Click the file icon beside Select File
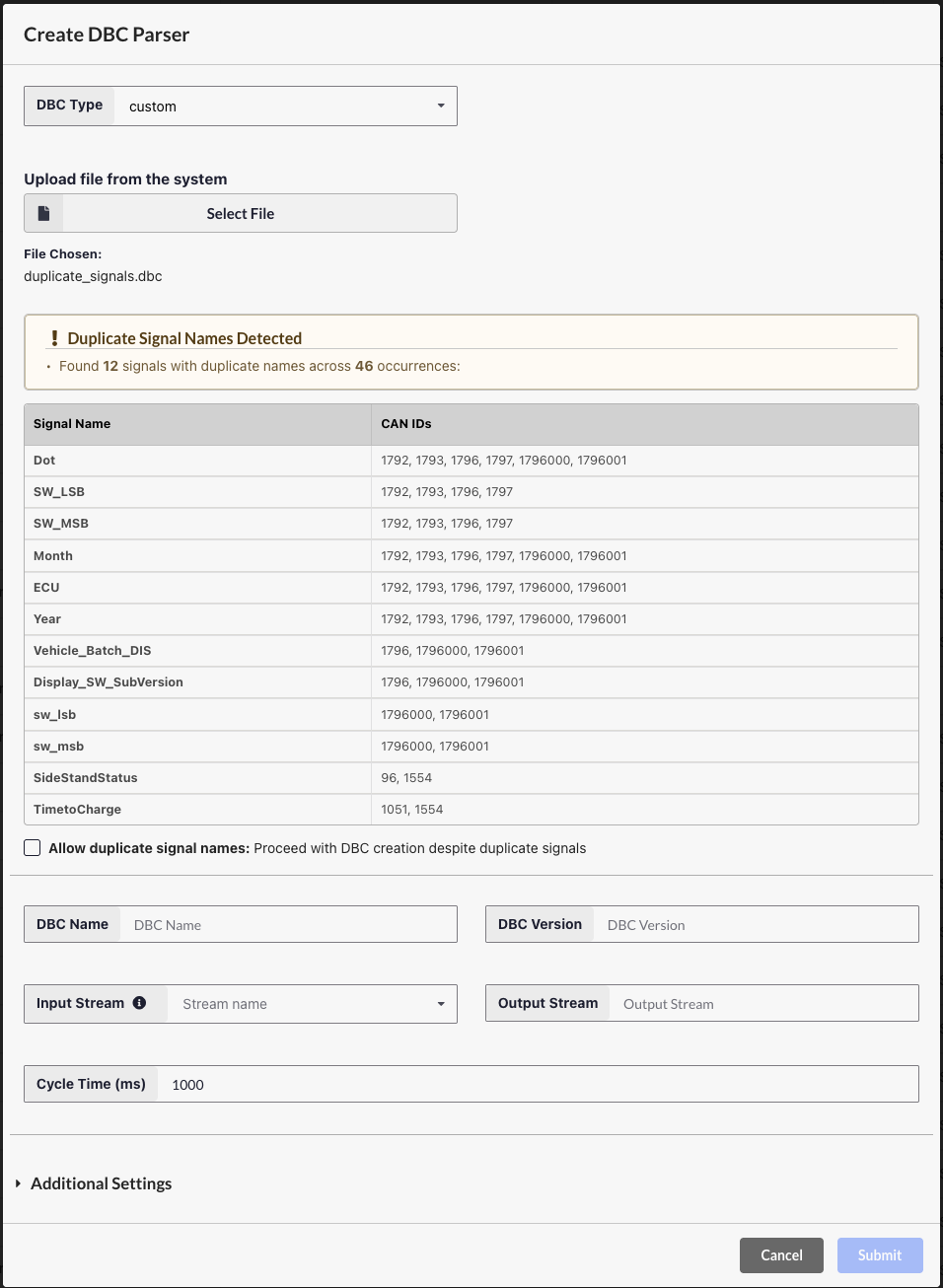This screenshot has width=943, height=1288. click(x=43, y=213)
